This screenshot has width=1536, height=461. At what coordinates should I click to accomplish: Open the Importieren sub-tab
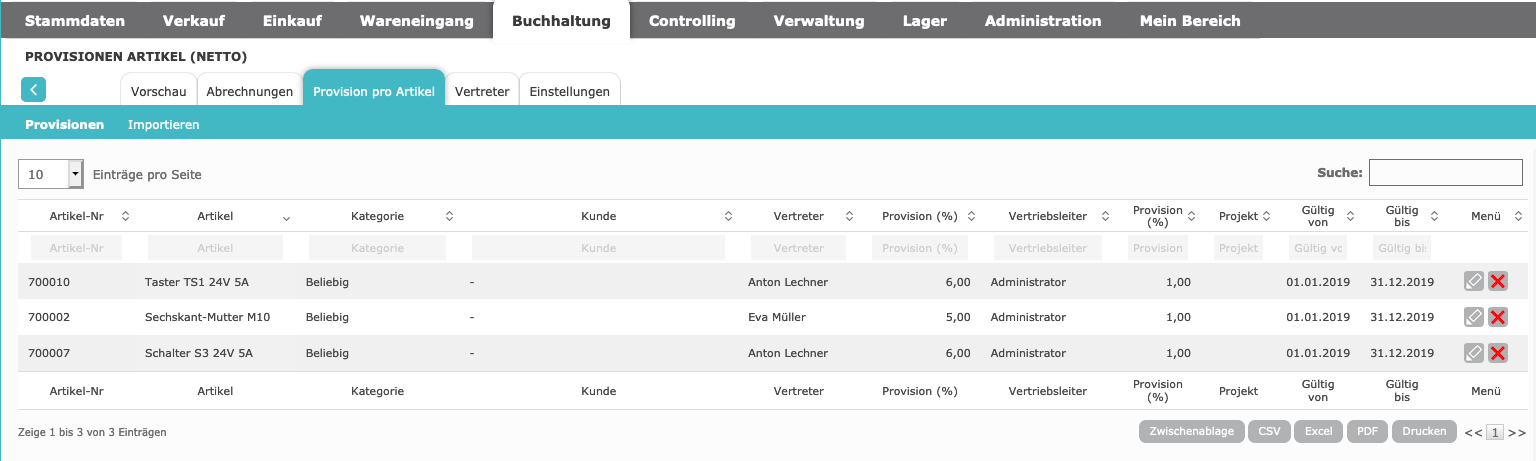pos(164,125)
